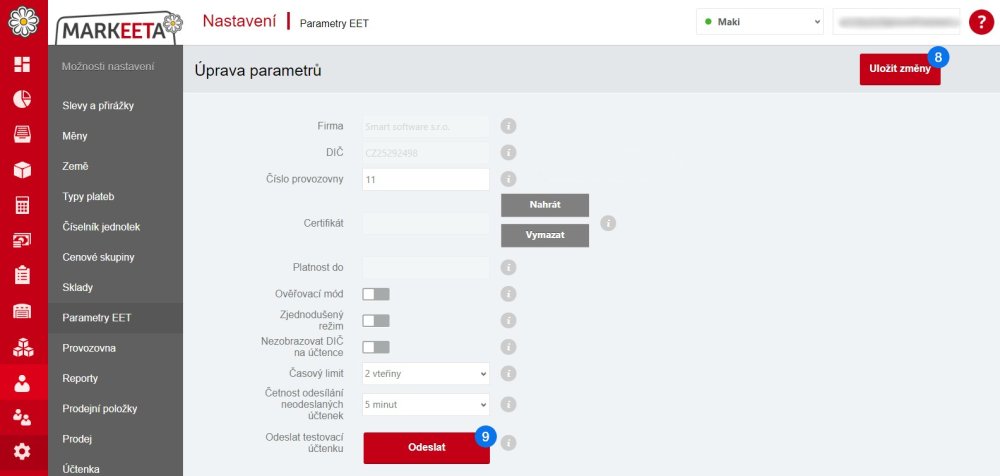The width and height of the screenshot is (1000, 476).
Task: Show info for the DIČ field
Action: [508, 152]
